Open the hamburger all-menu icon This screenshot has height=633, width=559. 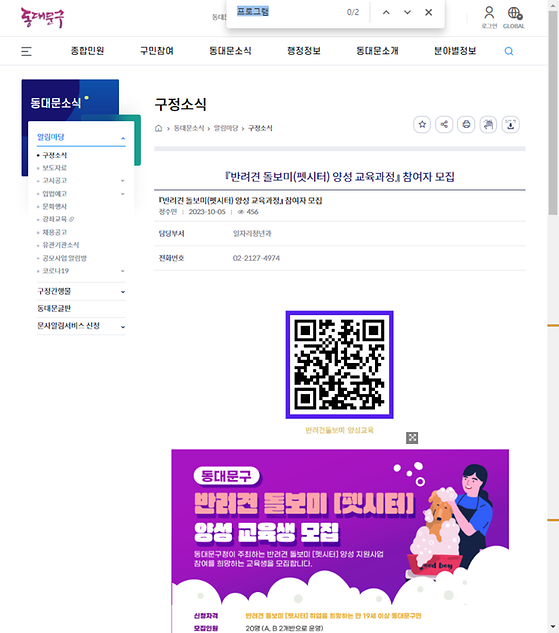(x=26, y=51)
